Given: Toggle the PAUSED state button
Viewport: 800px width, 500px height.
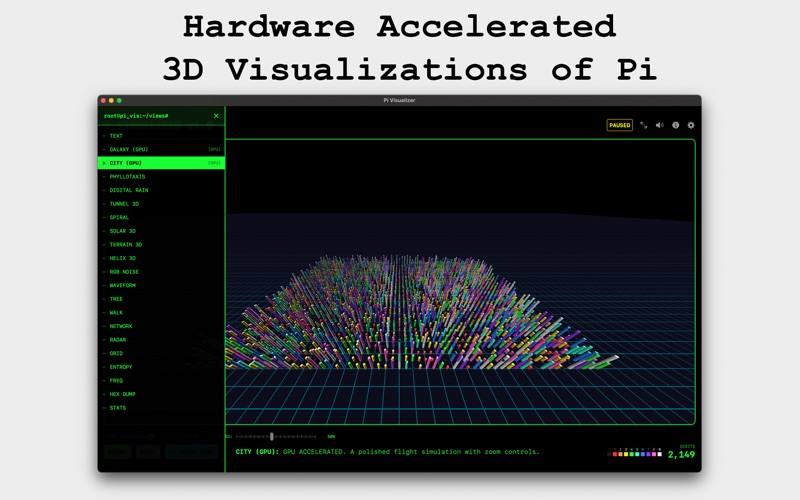Looking at the screenshot, I should click(619, 125).
